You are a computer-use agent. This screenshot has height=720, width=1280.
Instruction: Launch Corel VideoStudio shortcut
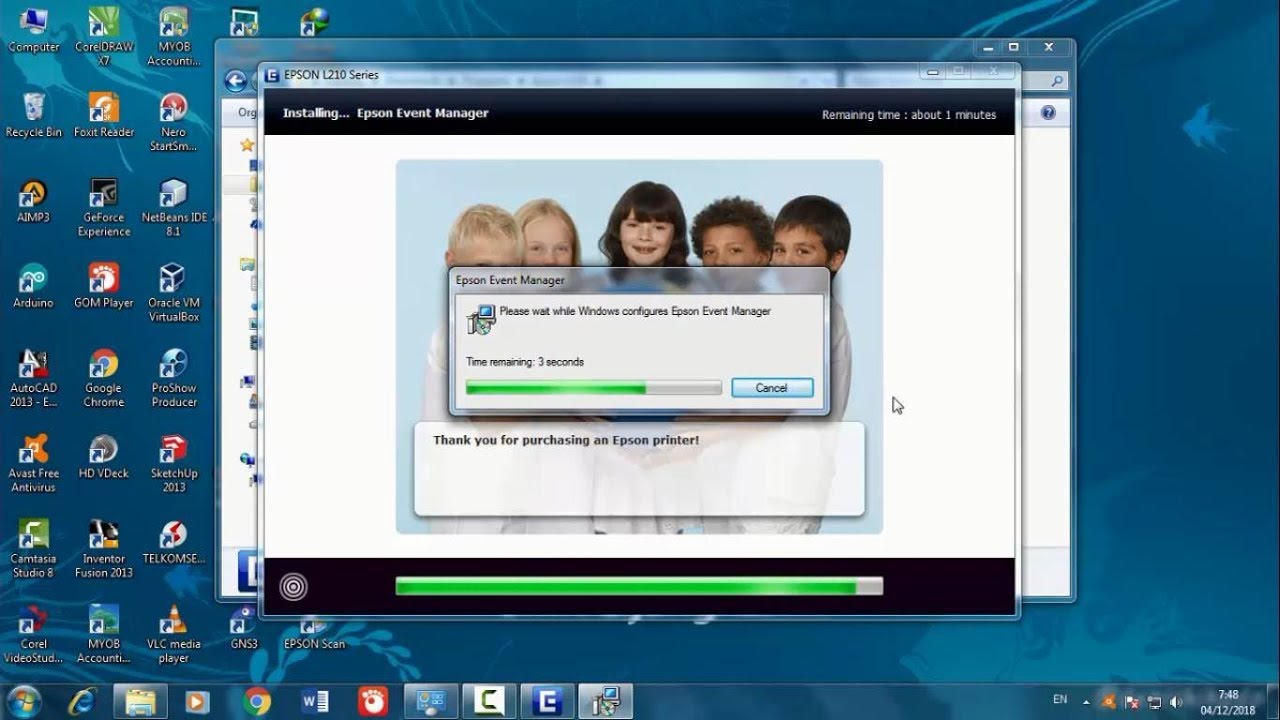tap(34, 634)
